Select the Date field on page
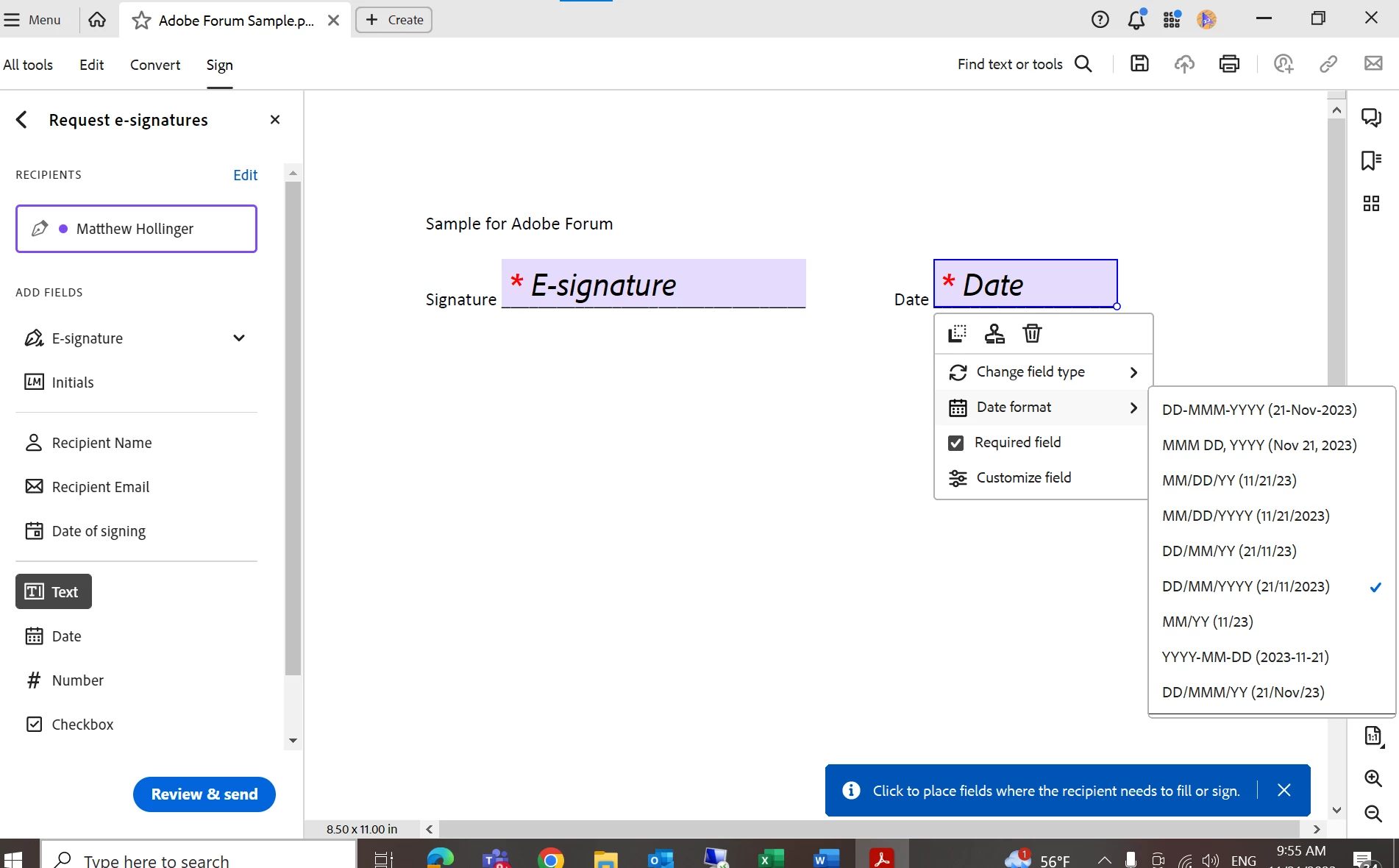Viewport: 1399px width, 868px height. (x=1025, y=283)
